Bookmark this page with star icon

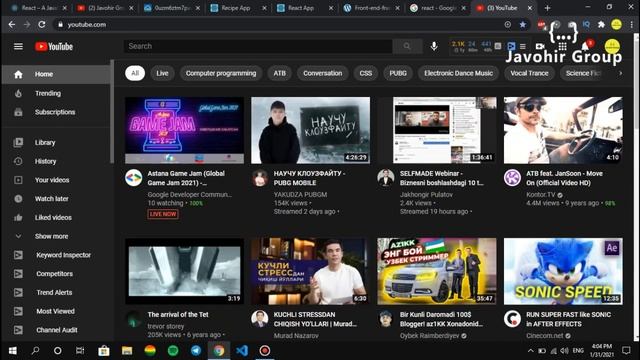click(522, 24)
